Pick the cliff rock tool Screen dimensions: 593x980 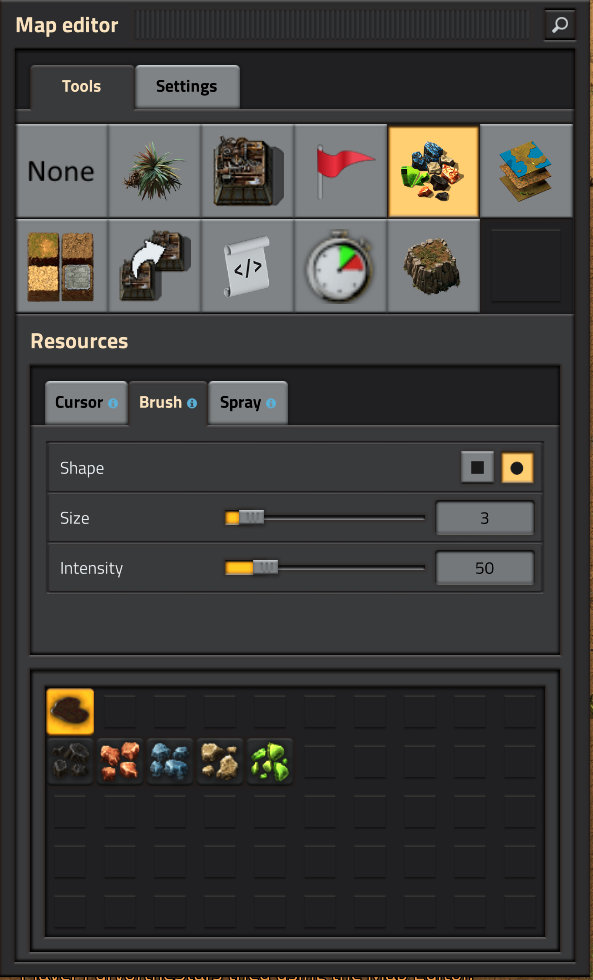tap(433, 266)
